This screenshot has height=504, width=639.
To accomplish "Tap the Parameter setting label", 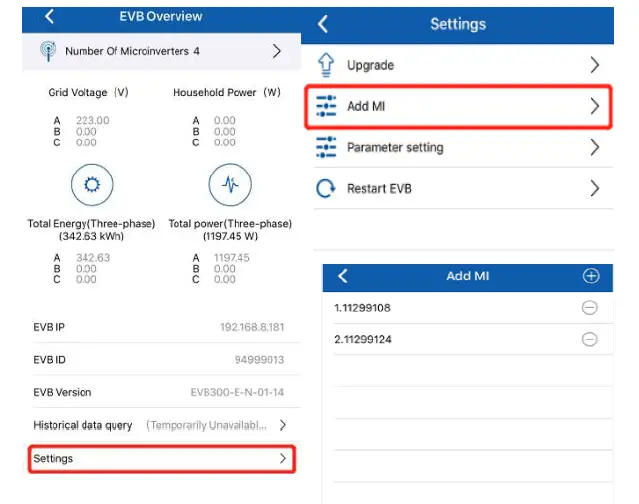I will click(x=394, y=147).
